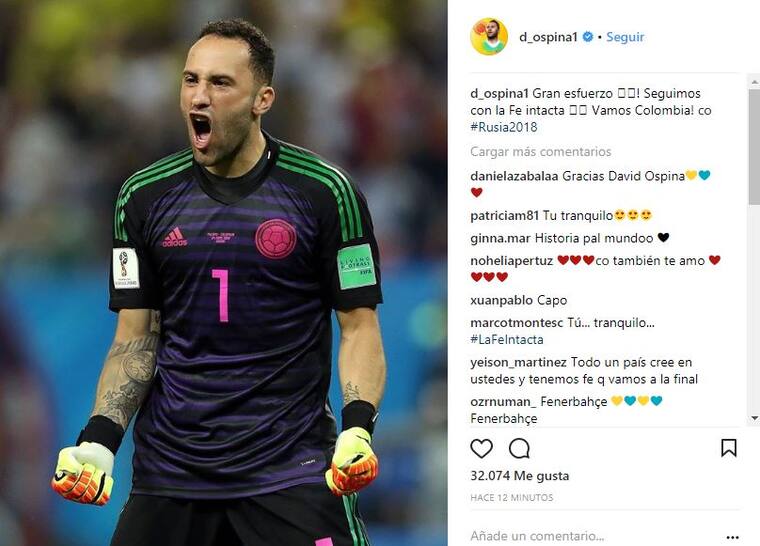The height and width of the screenshot is (546, 760).
Task: Open the goalkeeper photo of the post
Action: 223,273
